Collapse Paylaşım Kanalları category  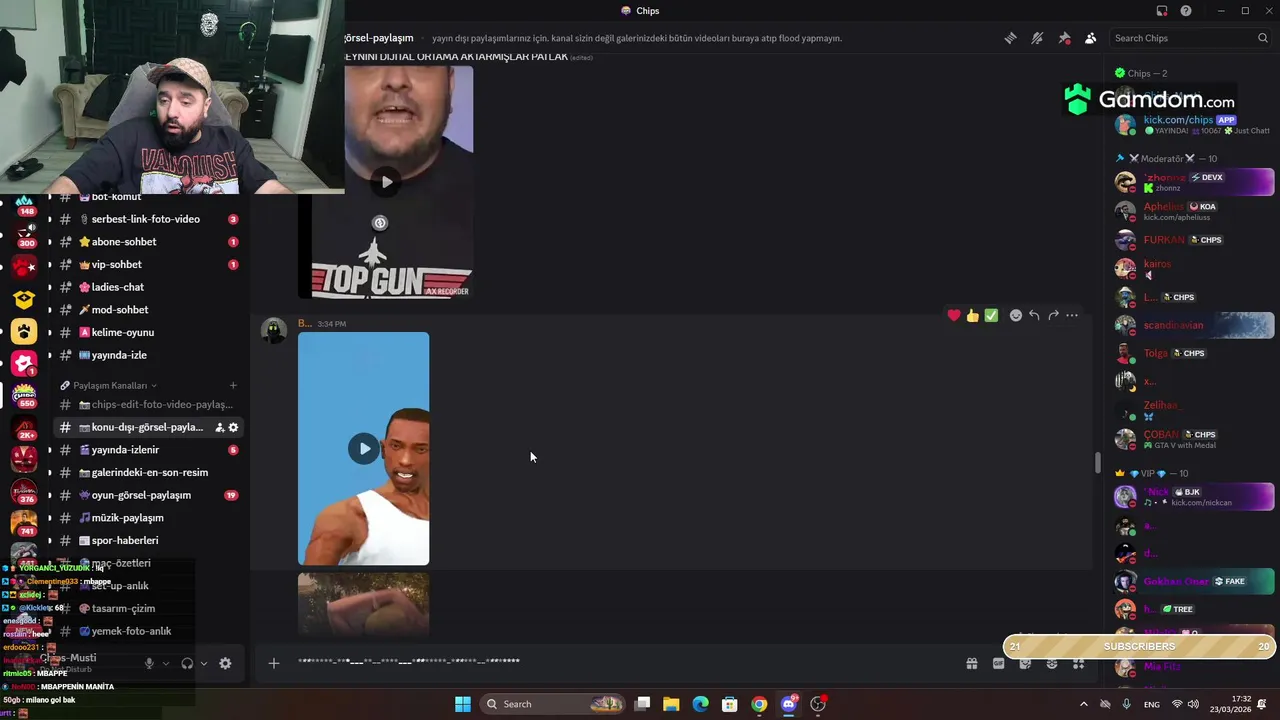tap(108, 385)
